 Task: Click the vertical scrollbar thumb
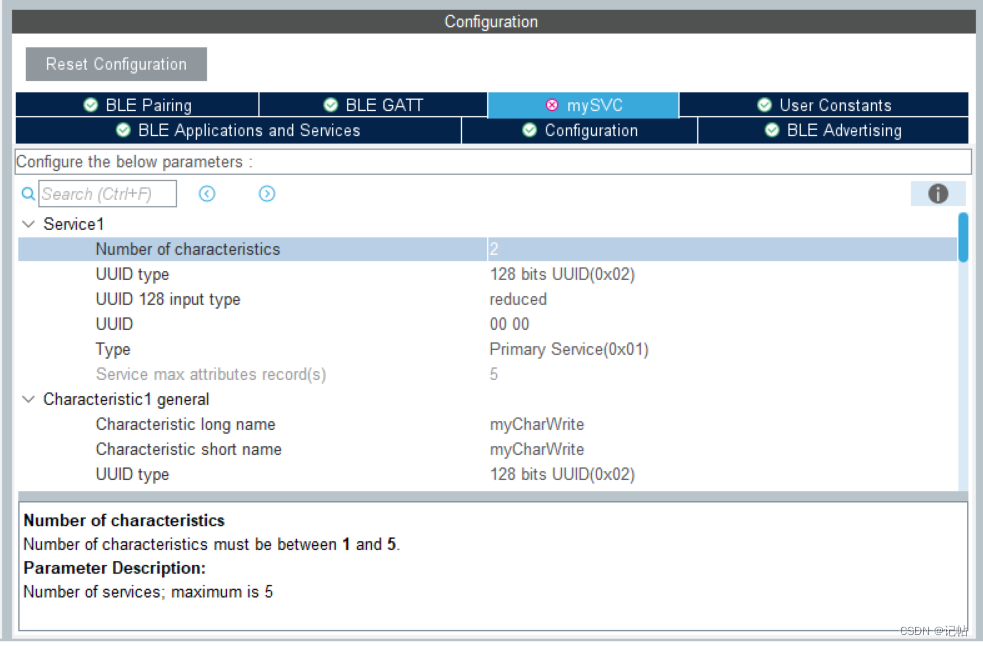point(963,237)
